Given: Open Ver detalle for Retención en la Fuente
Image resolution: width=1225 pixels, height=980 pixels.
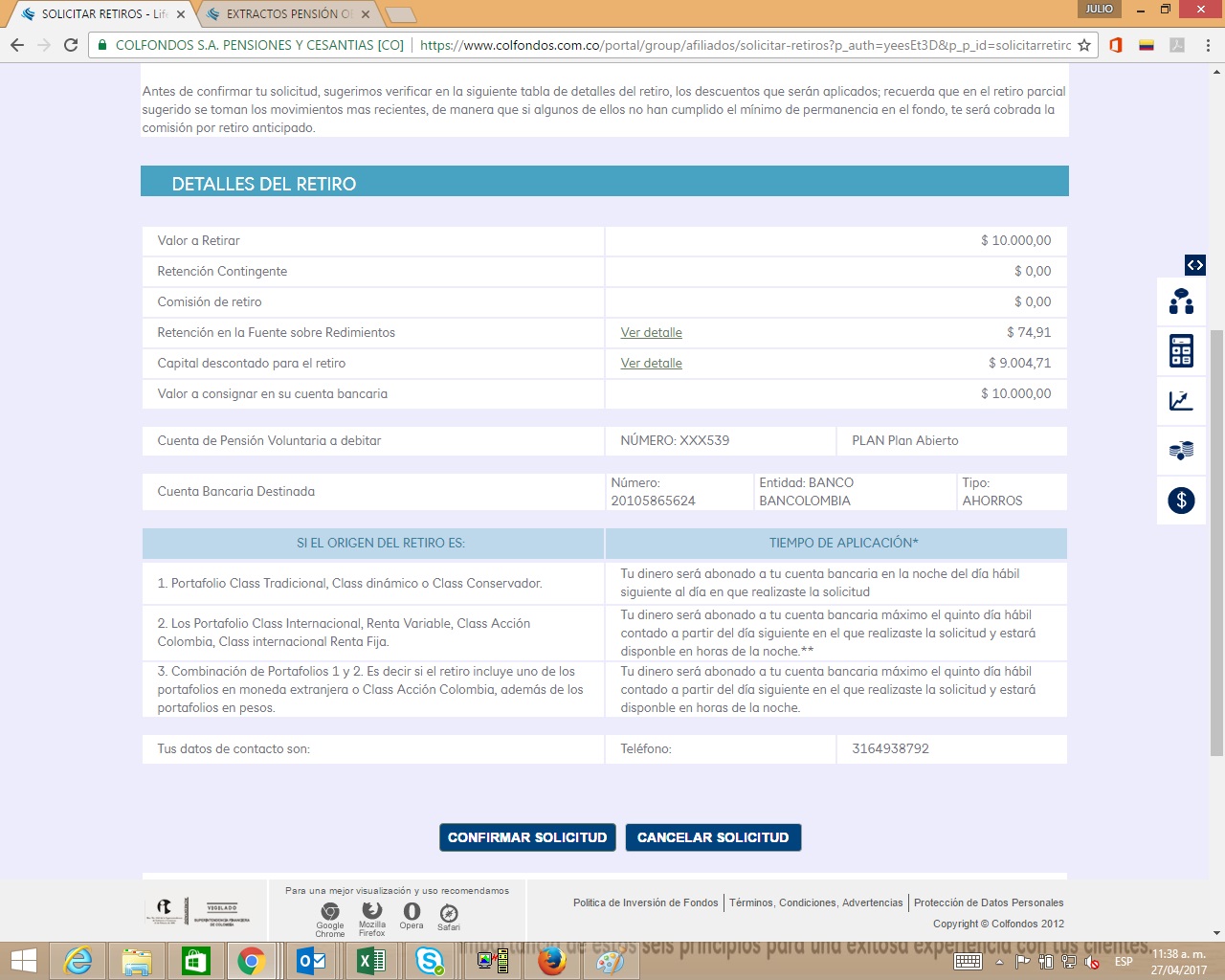Looking at the screenshot, I should 651,332.
